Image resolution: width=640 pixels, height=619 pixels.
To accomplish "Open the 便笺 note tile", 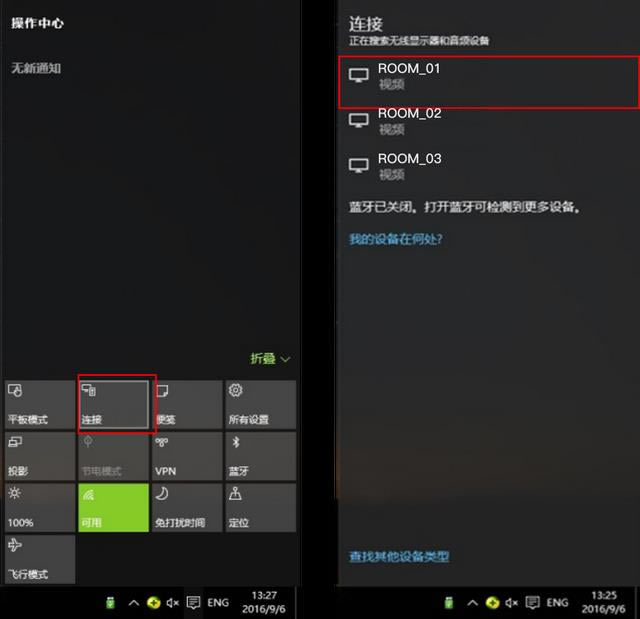I will [x=187, y=404].
